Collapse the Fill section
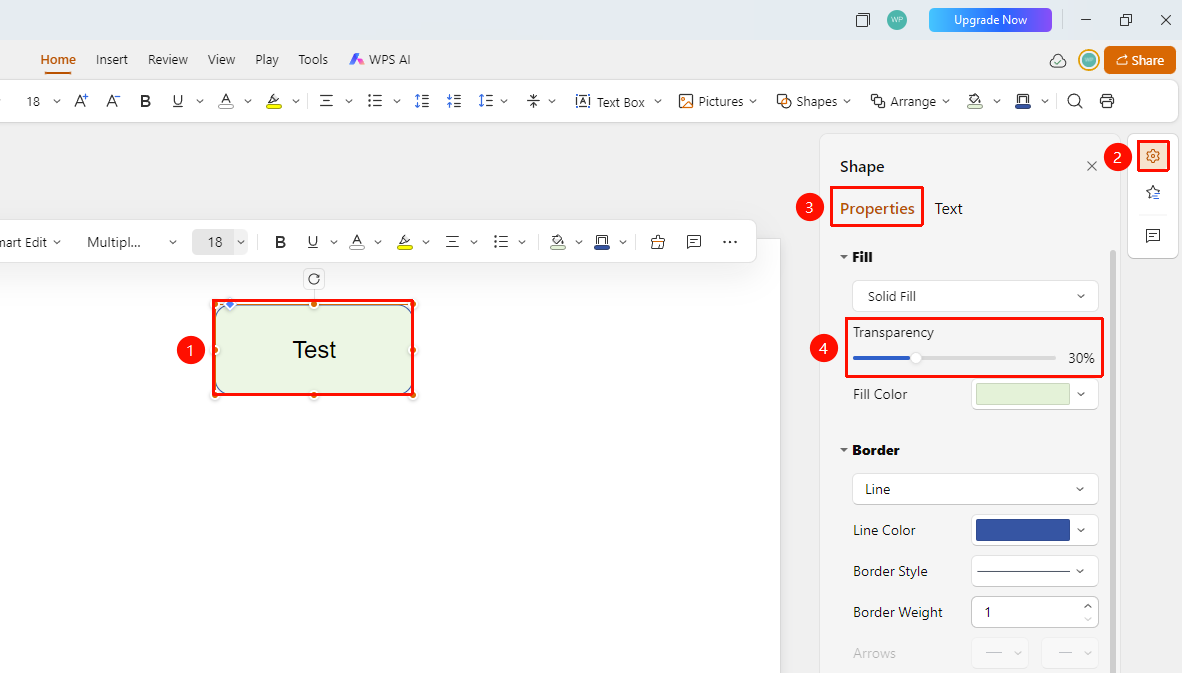The height and width of the screenshot is (673, 1182). click(x=844, y=257)
